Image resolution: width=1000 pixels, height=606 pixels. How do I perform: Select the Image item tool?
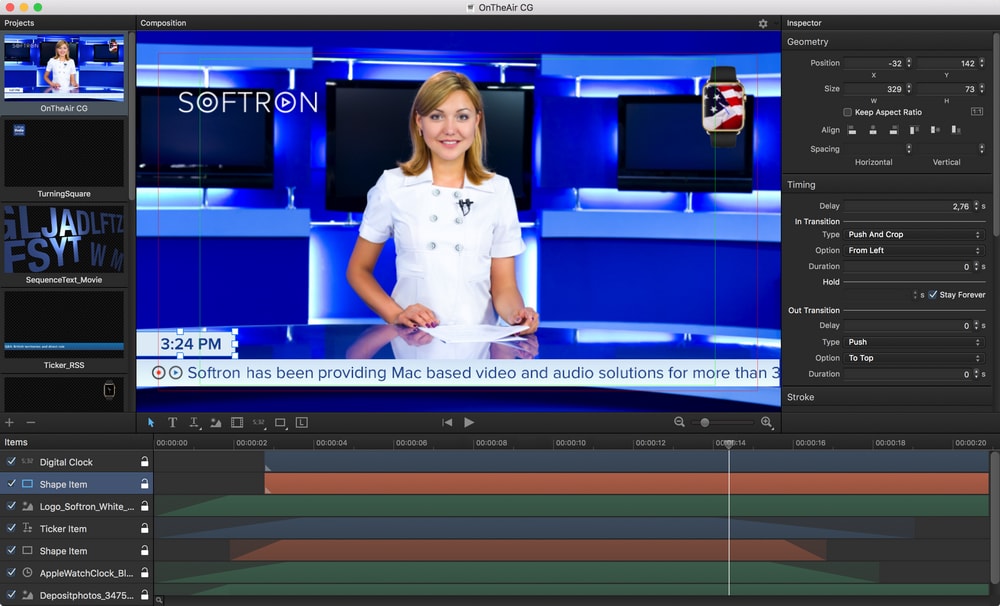pyautogui.click(x=216, y=422)
